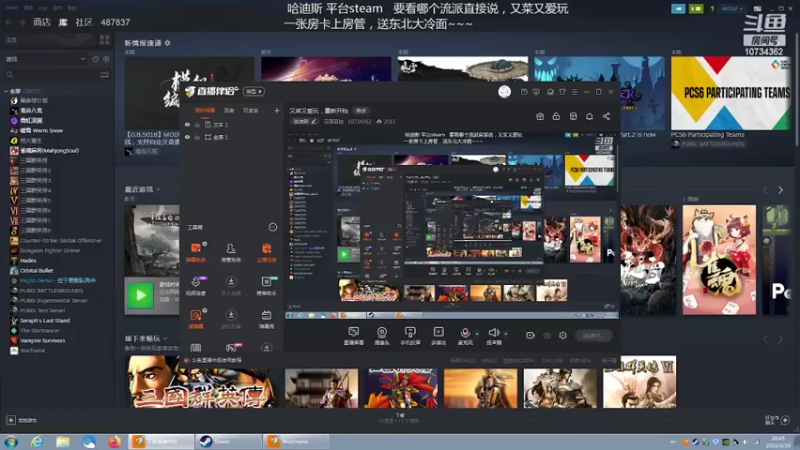Click the notification bell in stream header
Image resolution: width=800 pixels, height=450 pixels.
click(589, 116)
